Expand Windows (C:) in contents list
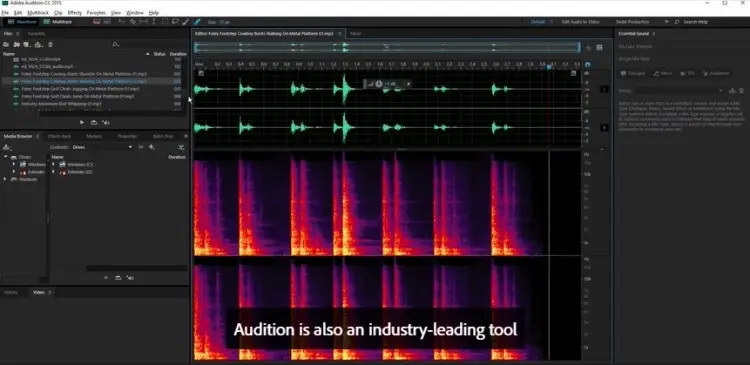750x365 pixels. 54,165
